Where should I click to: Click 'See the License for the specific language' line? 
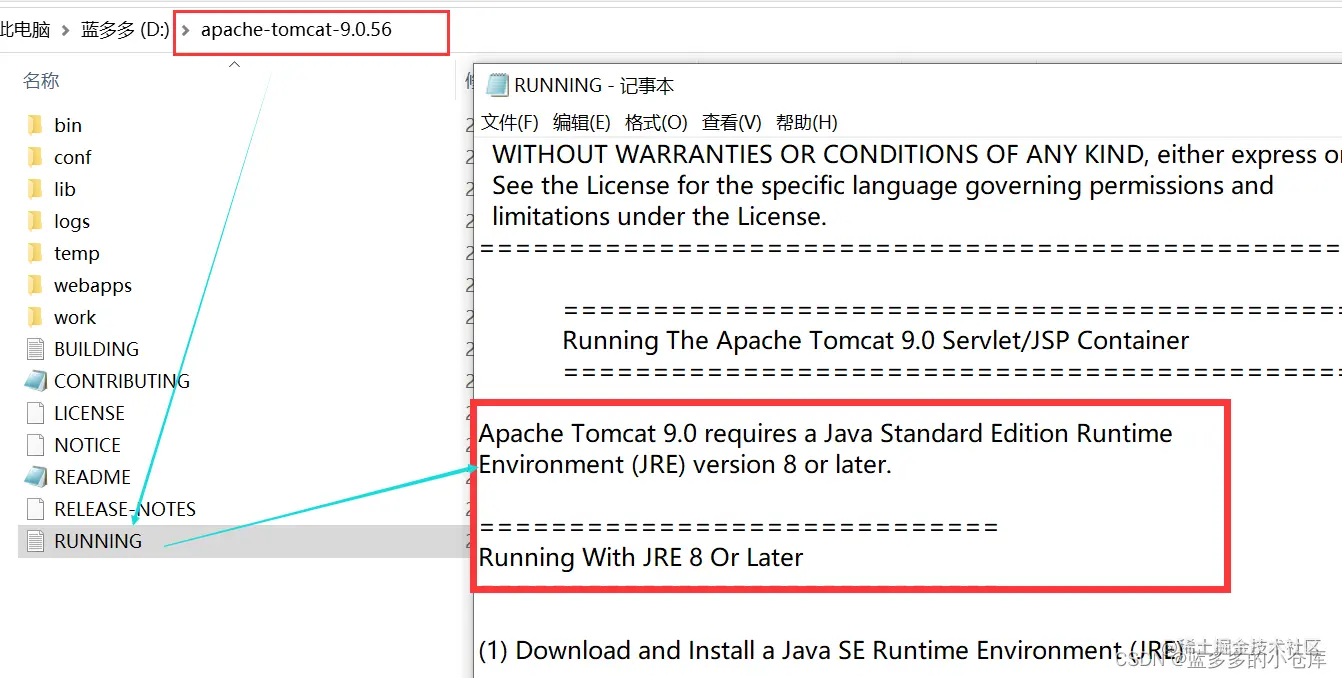coord(883,185)
